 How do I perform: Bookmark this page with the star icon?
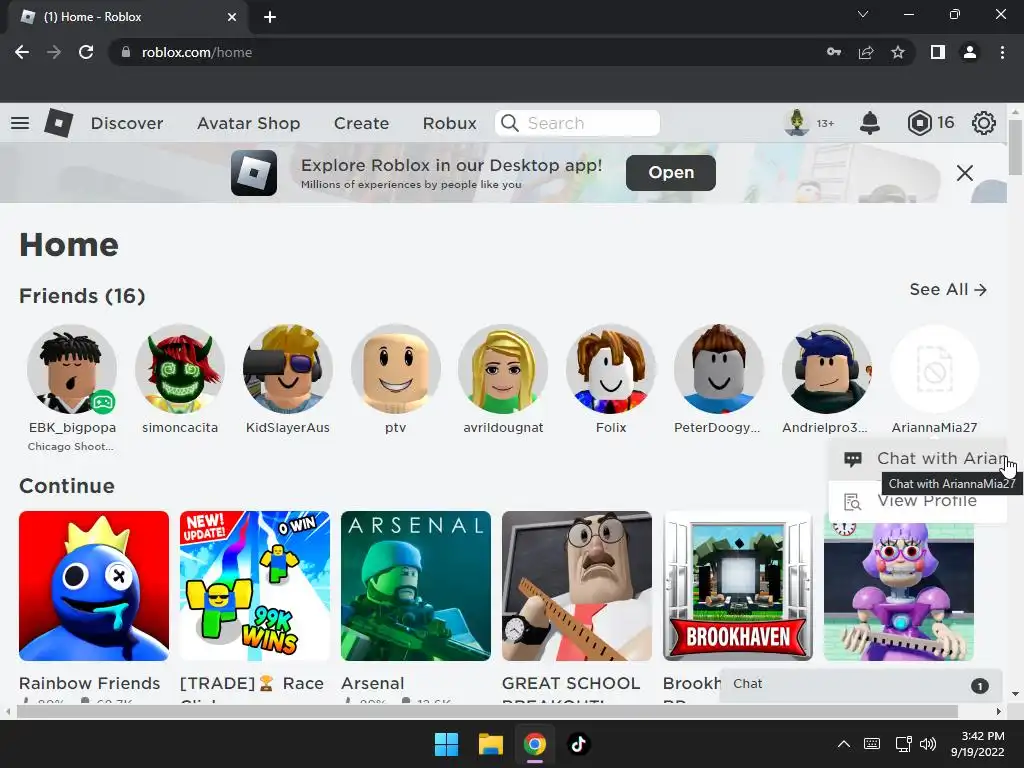point(898,52)
